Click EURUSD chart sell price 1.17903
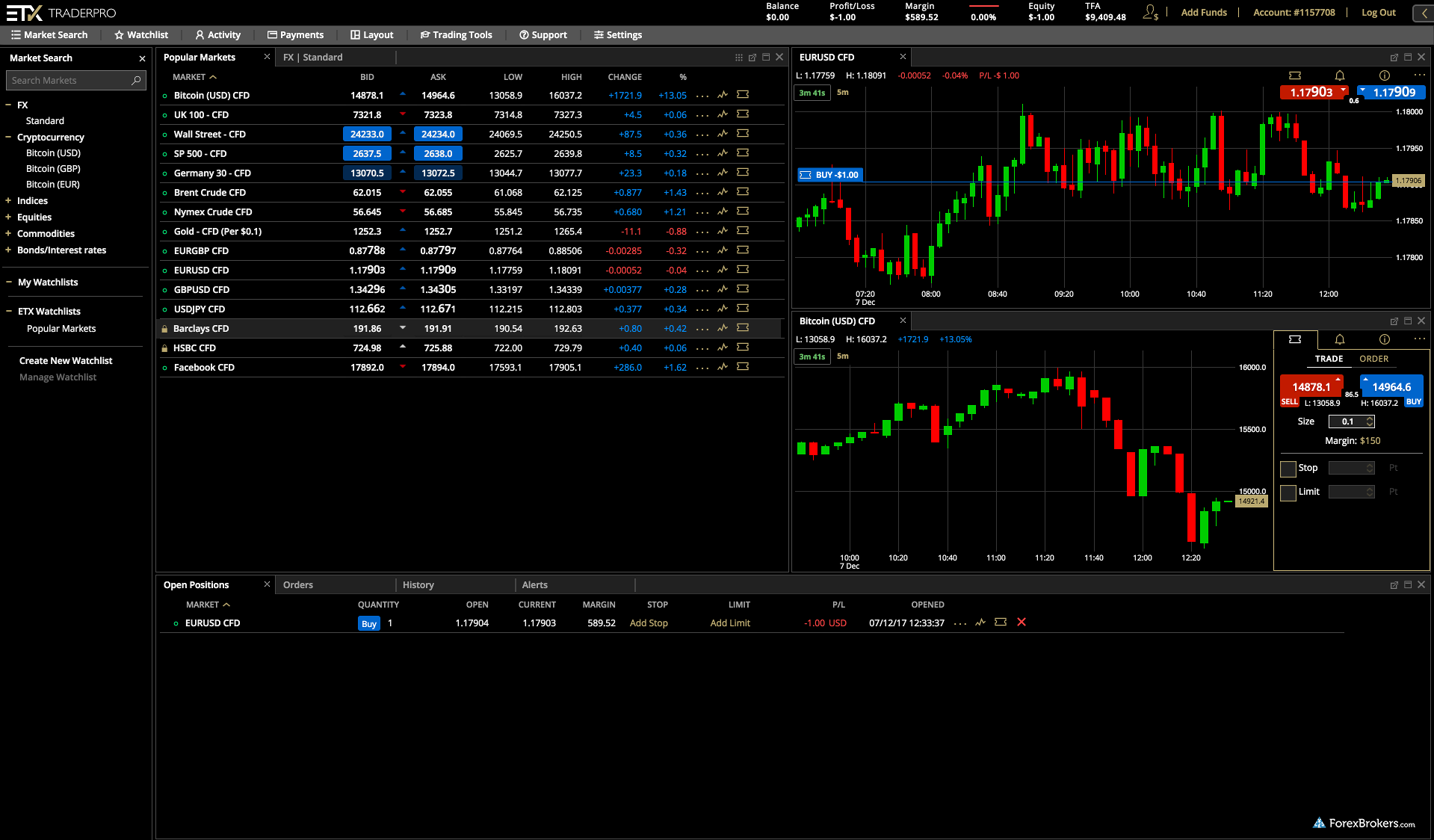This screenshot has width=1434, height=840. (1313, 93)
